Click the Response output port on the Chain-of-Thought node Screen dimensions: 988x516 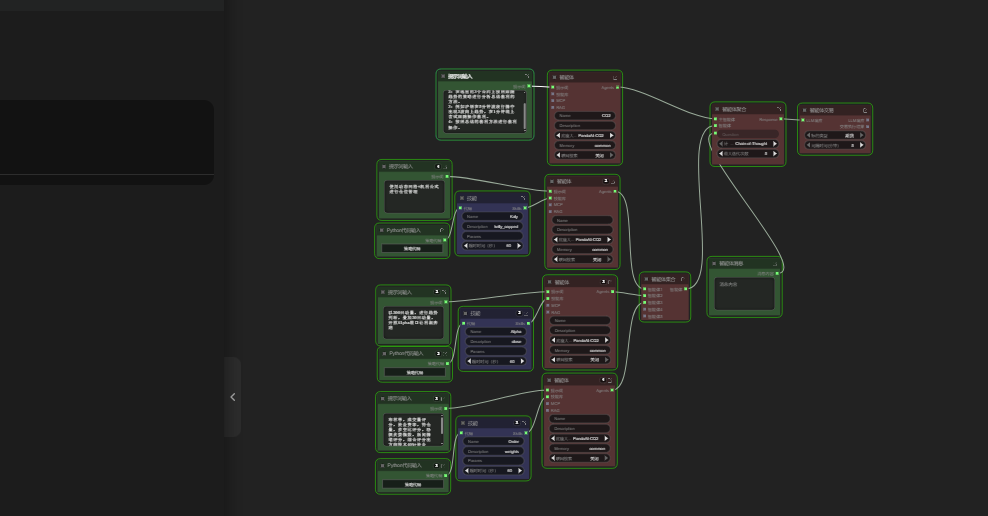tap(781, 119)
